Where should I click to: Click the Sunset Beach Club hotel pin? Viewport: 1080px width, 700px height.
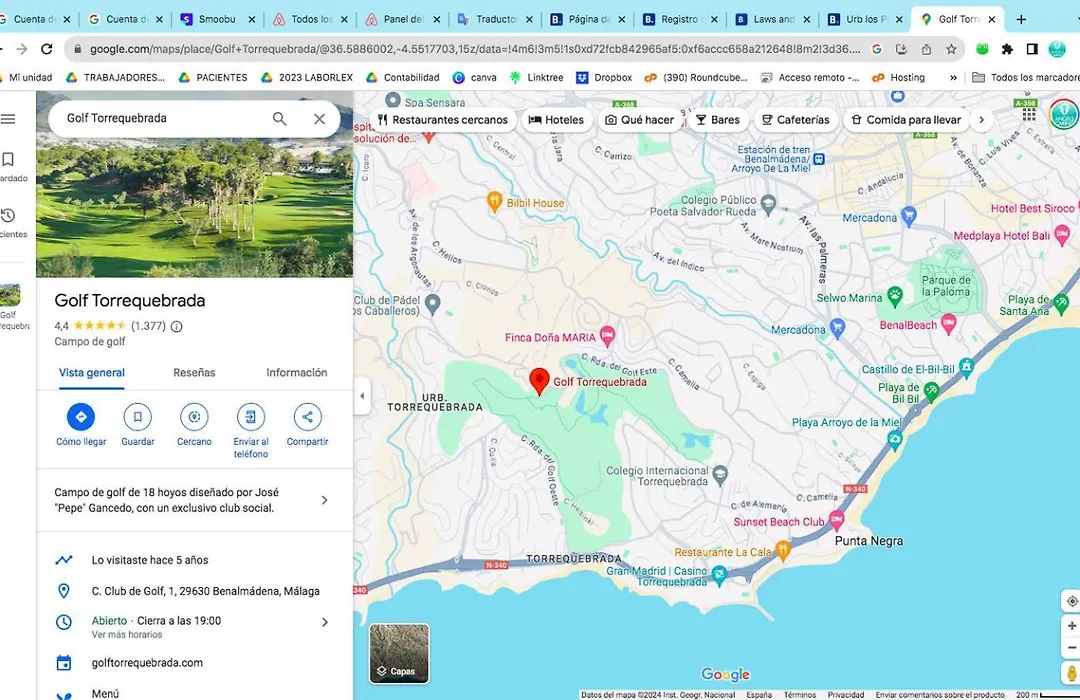[x=837, y=520]
